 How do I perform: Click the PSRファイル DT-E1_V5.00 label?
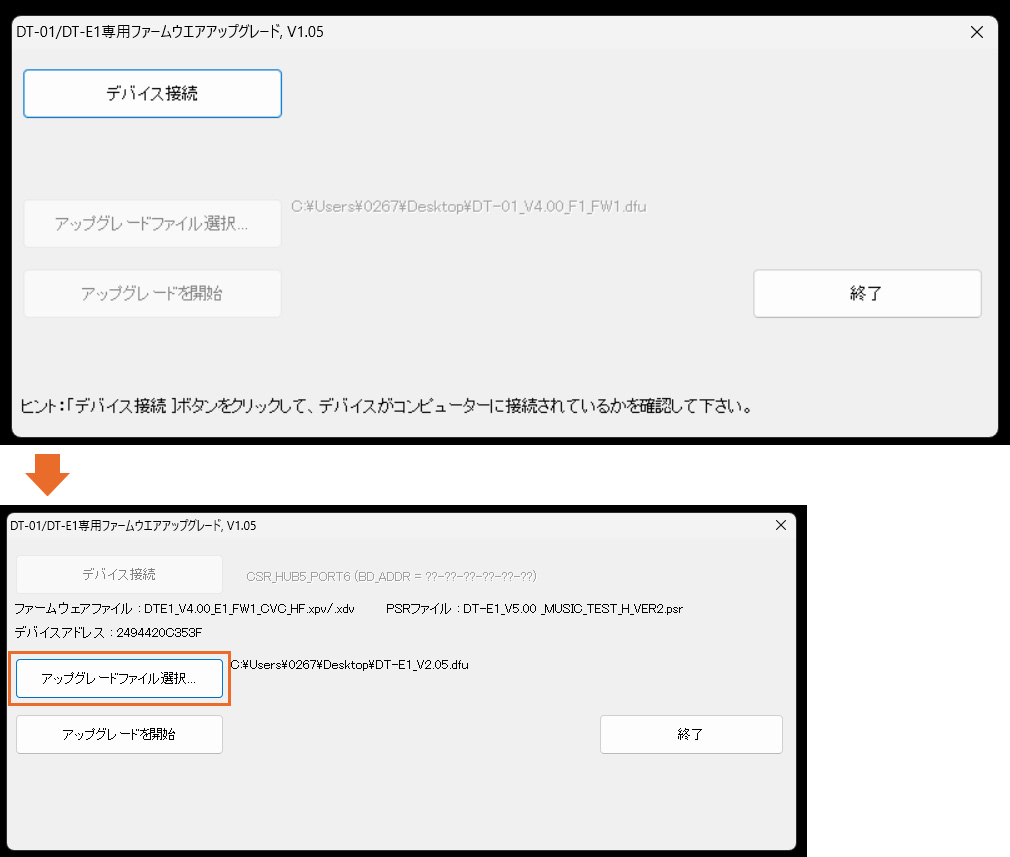pyautogui.click(x=534, y=608)
